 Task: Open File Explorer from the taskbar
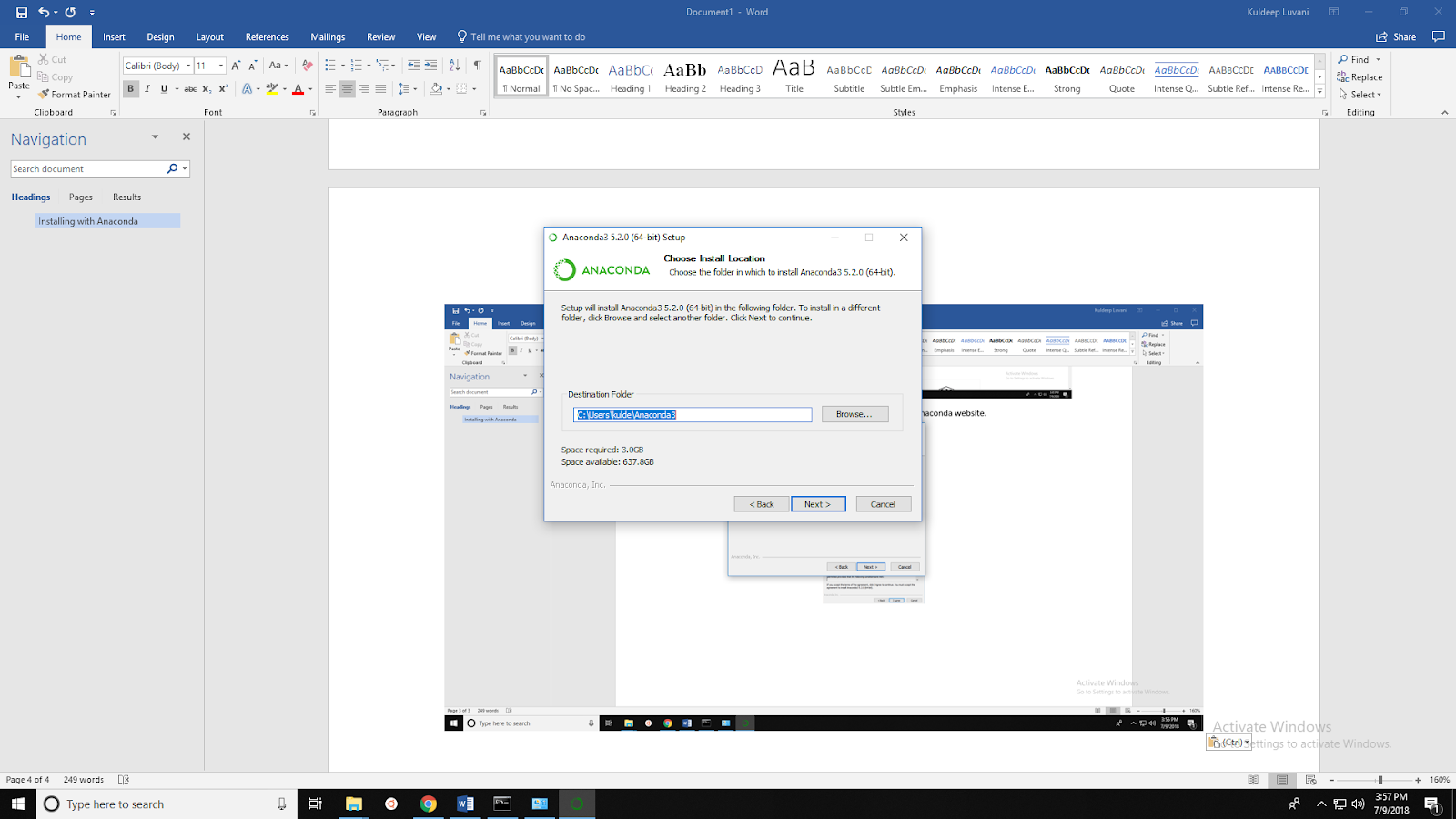(x=354, y=804)
